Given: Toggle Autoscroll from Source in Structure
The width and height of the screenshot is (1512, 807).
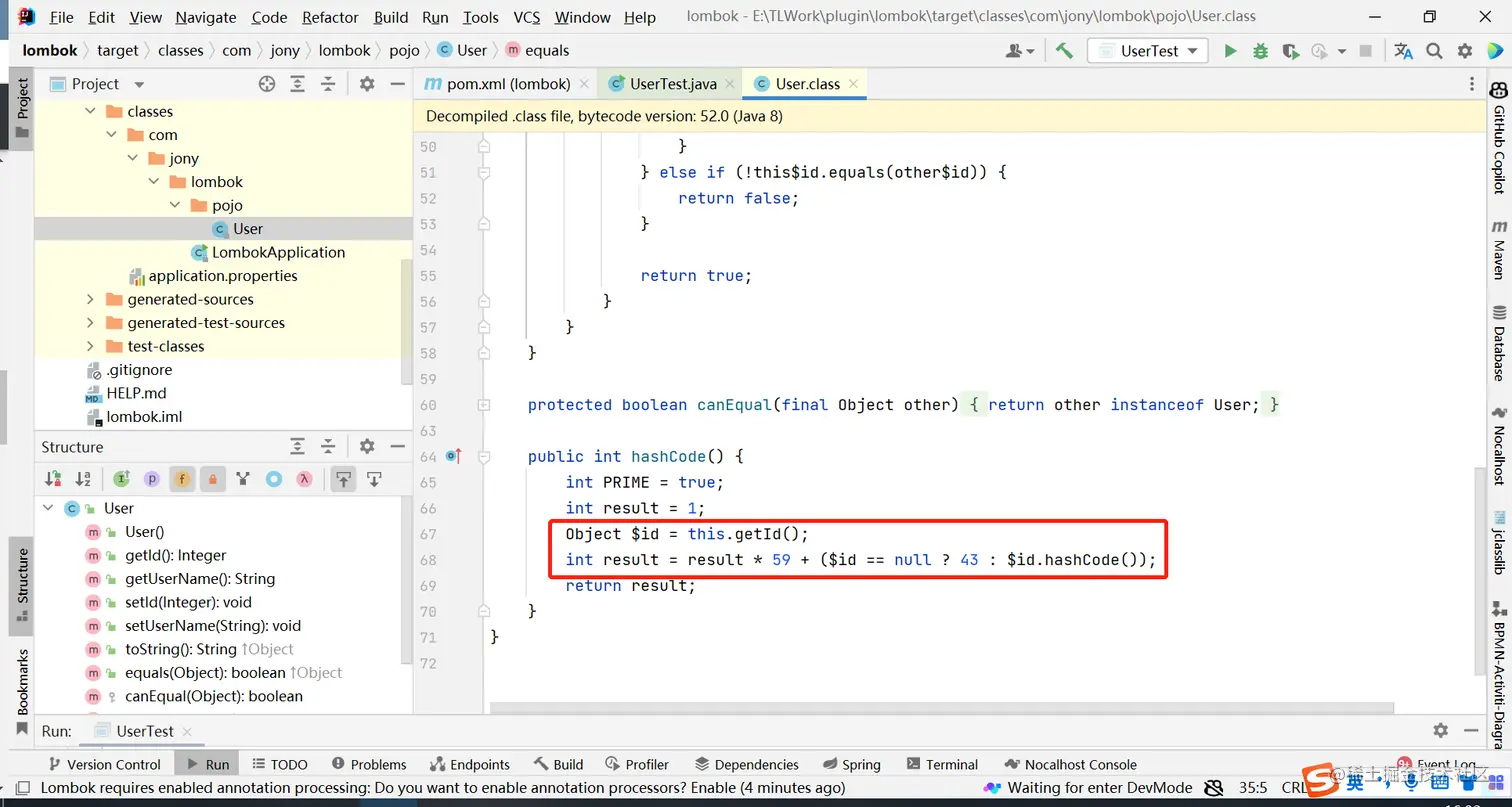Looking at the screenshot, I should pos(374,479).
